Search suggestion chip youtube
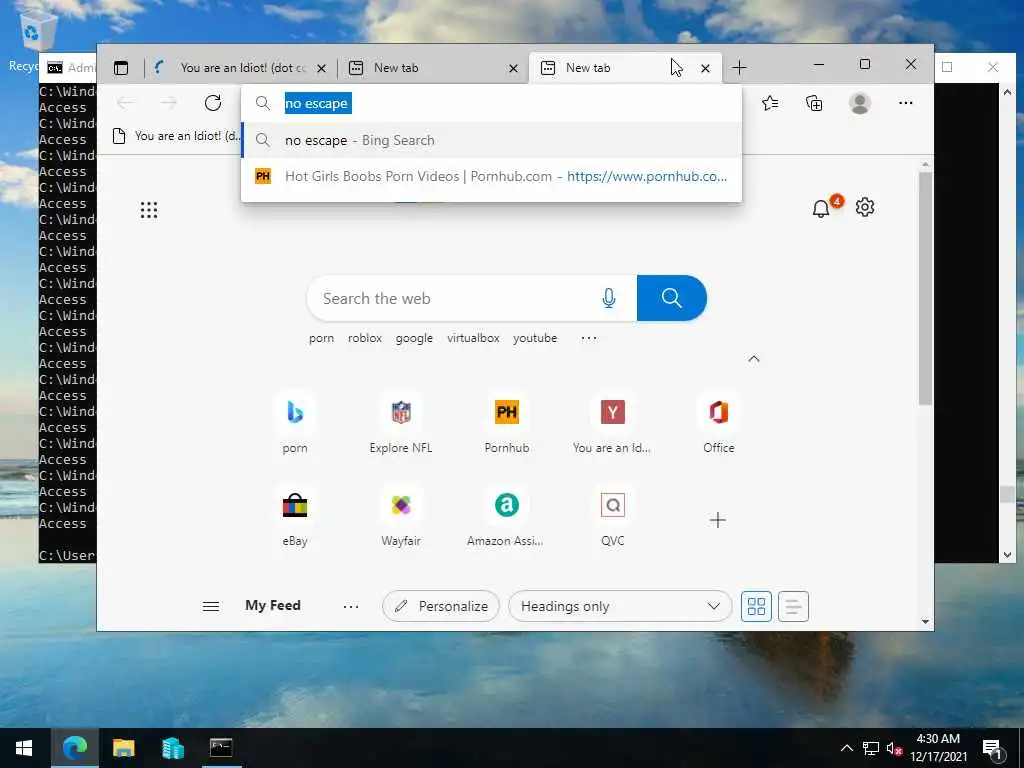This screenshot has width=1024, height=768. [535, 338]
